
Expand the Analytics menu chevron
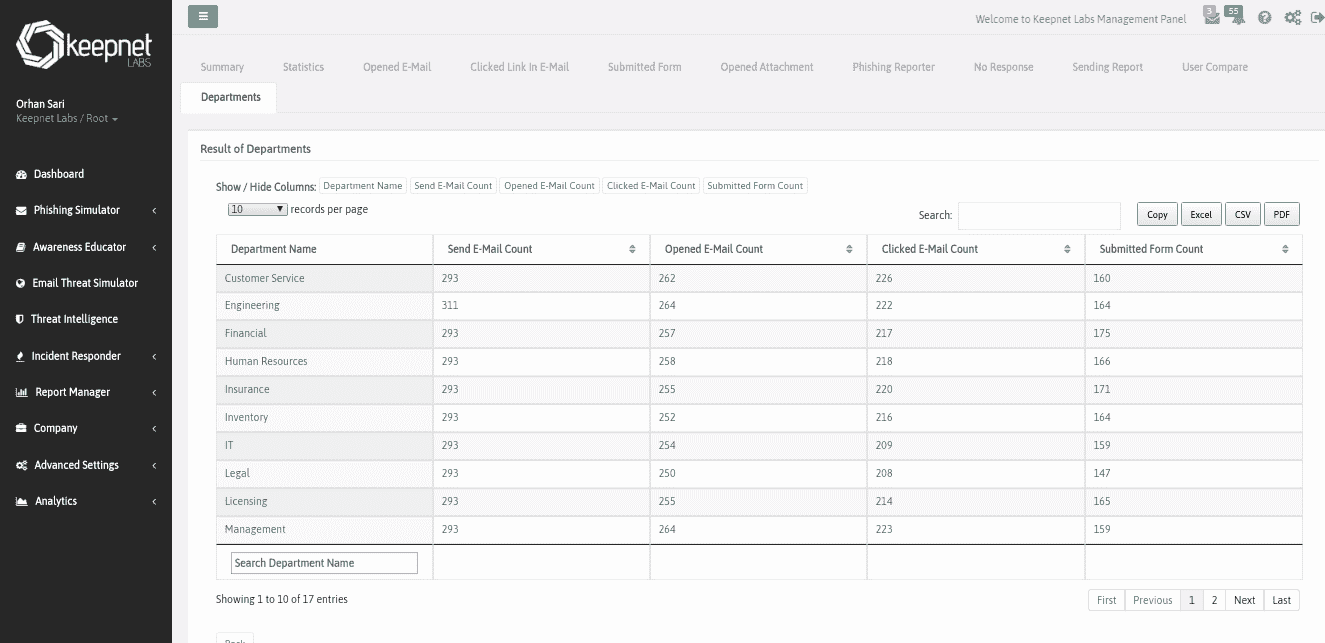pyautogui.click(x=154, y=501)
